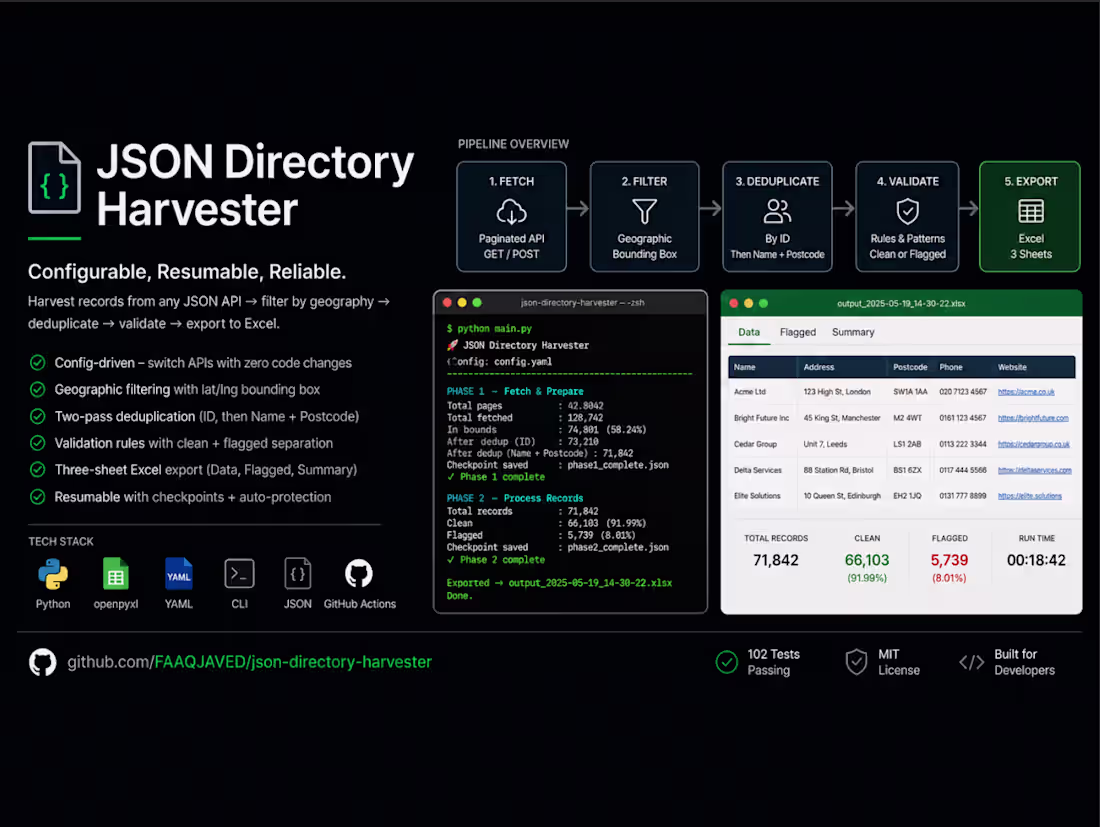Open the acme.co.uk website link
Image resolution: width=1100 pixels, height=827 pixels.
1026,392
